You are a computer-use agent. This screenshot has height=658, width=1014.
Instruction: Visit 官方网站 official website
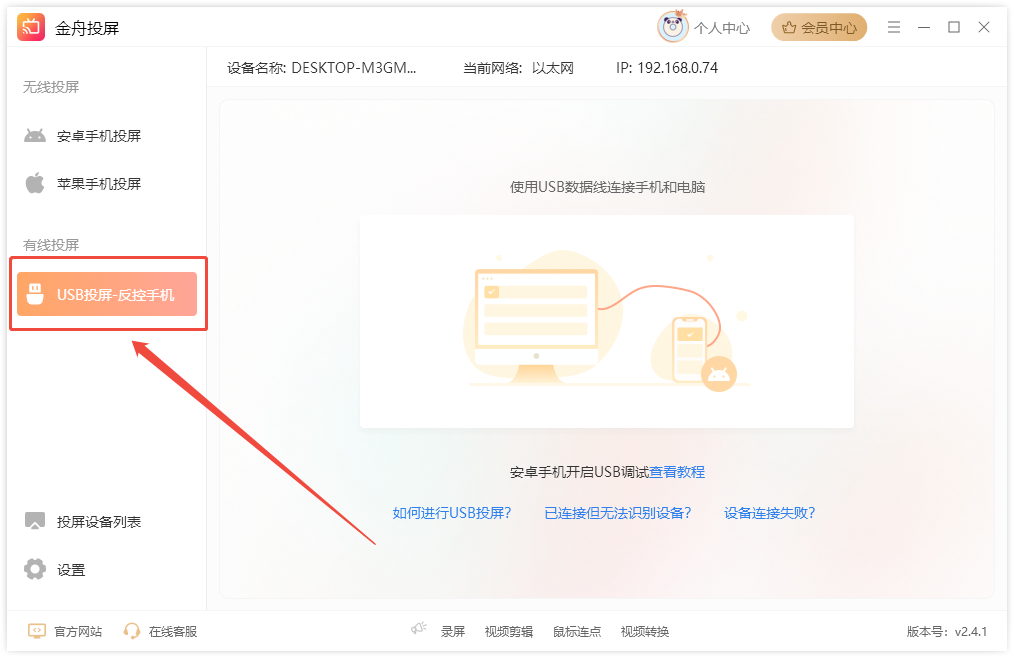78,631
